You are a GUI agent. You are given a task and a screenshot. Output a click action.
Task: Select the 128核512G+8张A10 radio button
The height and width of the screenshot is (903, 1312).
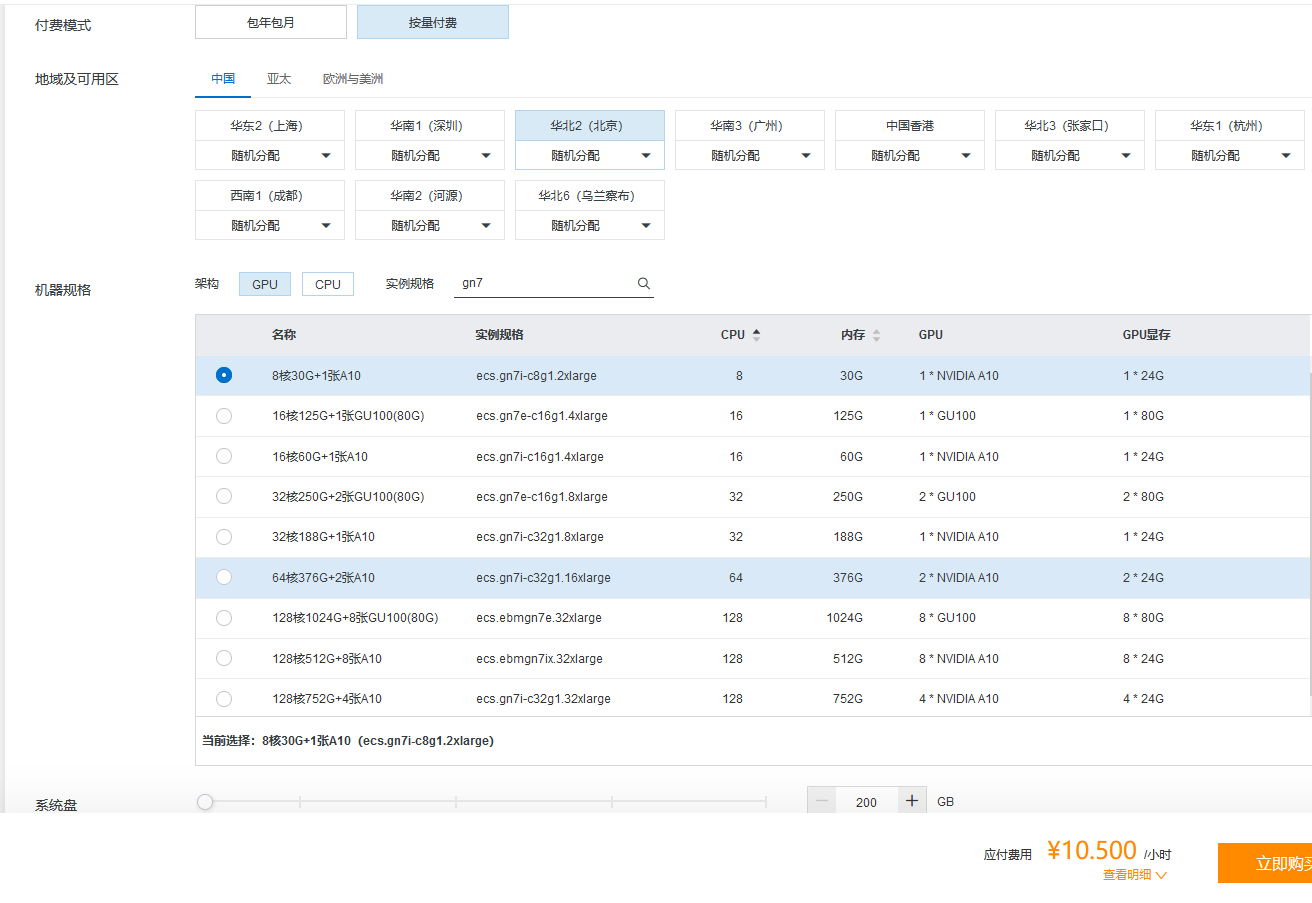(224, 658)
